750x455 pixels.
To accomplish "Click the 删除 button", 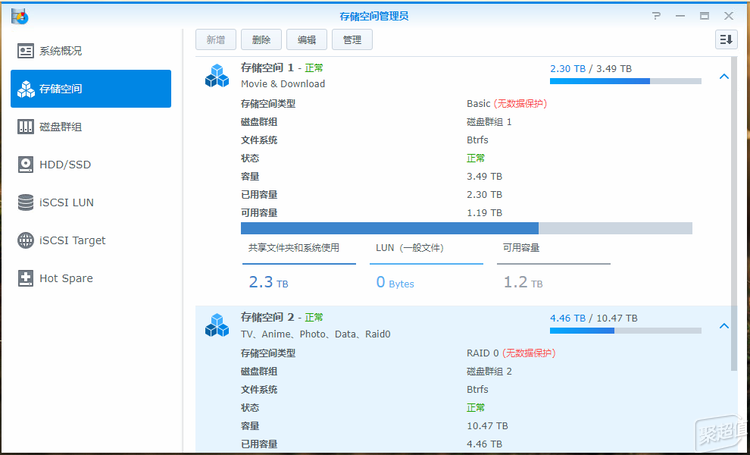I will [261, 39].
